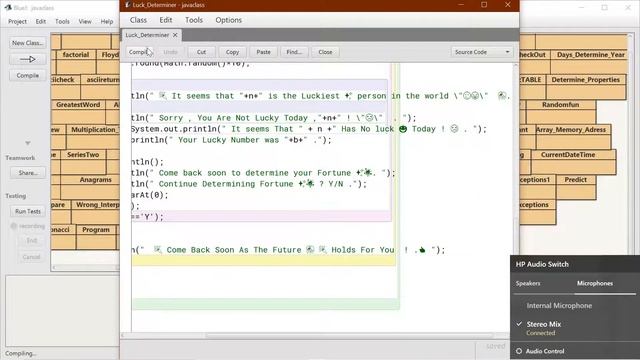
Task: Click the inheritance arrow button in BlueJ
Action: [x=28, y=59]
